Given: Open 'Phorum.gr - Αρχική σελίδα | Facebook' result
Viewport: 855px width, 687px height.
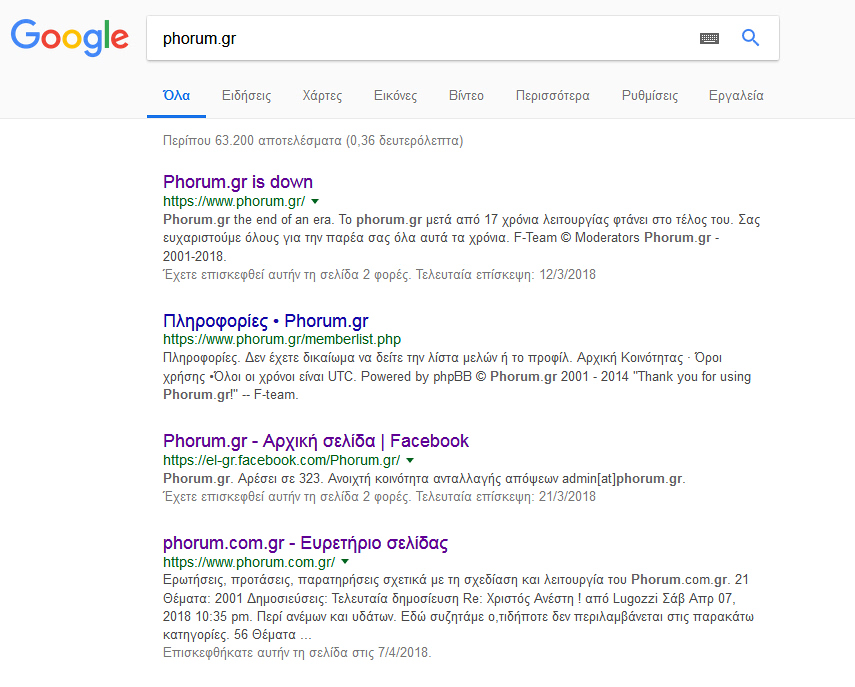Looking at the screenshot, I should (x=316, y=441).
